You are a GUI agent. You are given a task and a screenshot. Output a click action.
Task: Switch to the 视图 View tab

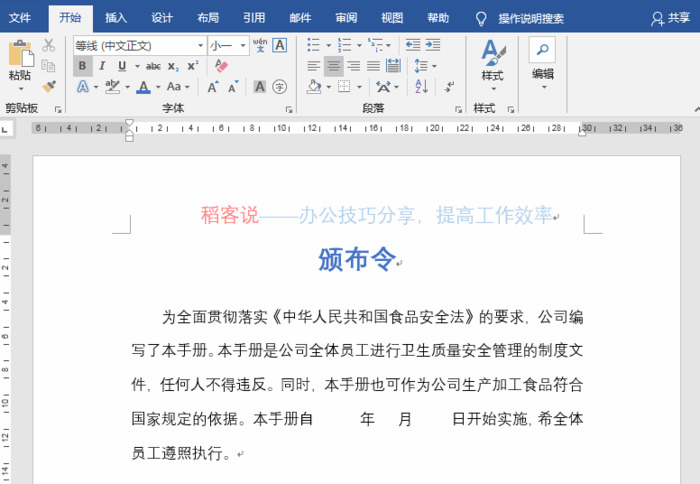(x=392, y=18)
